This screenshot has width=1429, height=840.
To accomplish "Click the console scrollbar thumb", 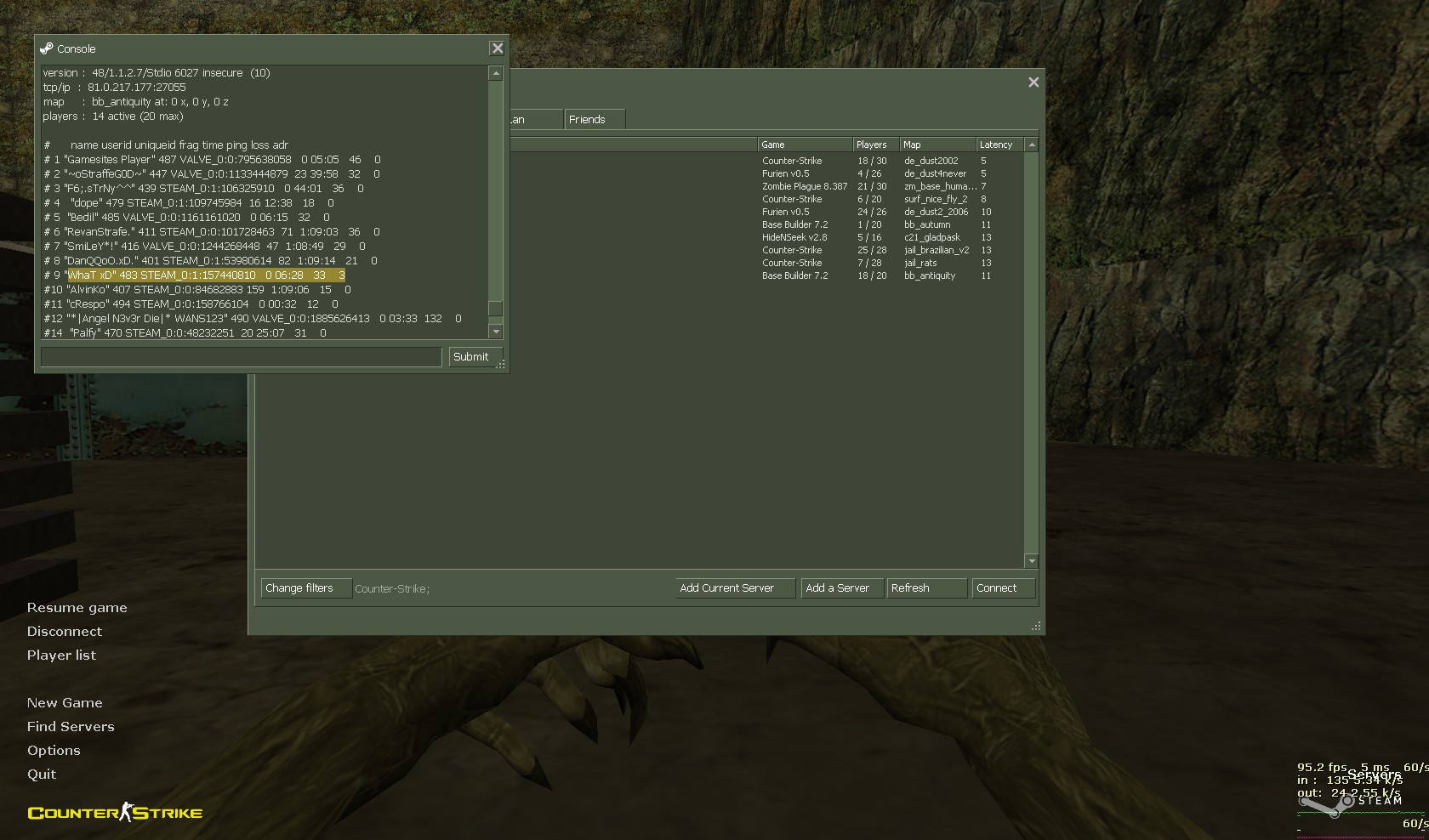I will click(496, 309).
